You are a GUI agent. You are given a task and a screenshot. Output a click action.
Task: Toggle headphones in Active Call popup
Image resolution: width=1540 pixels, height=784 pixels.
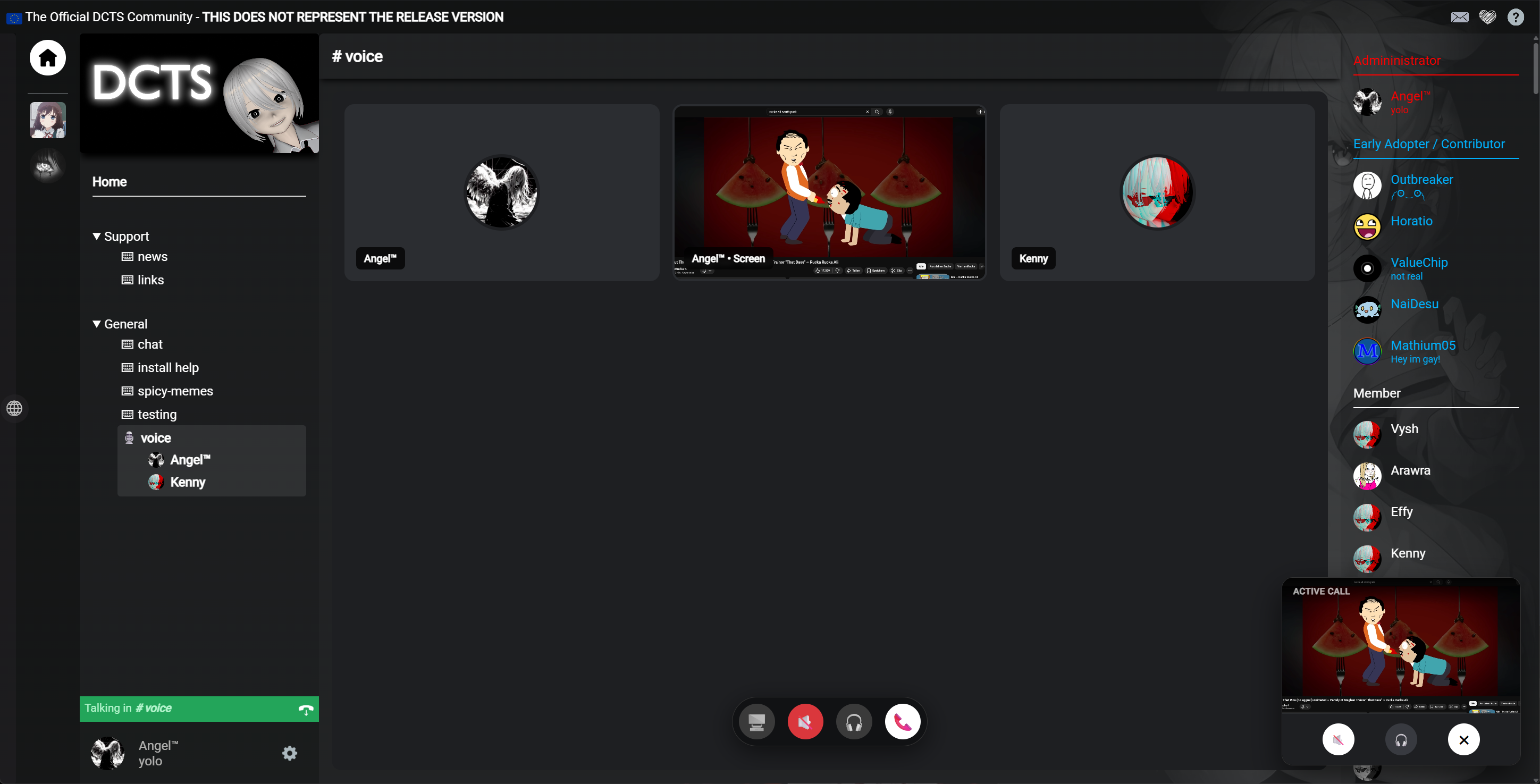pos(1401,740)
